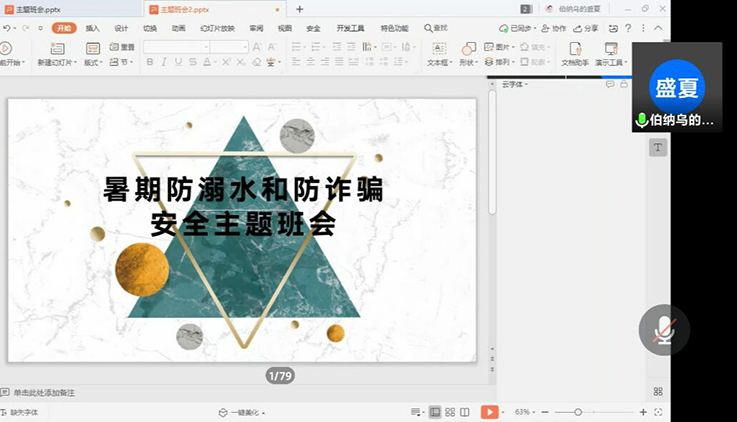The image size is (737, 422).
Task: Click the Find (查找) search icon
Action: pos(435,28)
